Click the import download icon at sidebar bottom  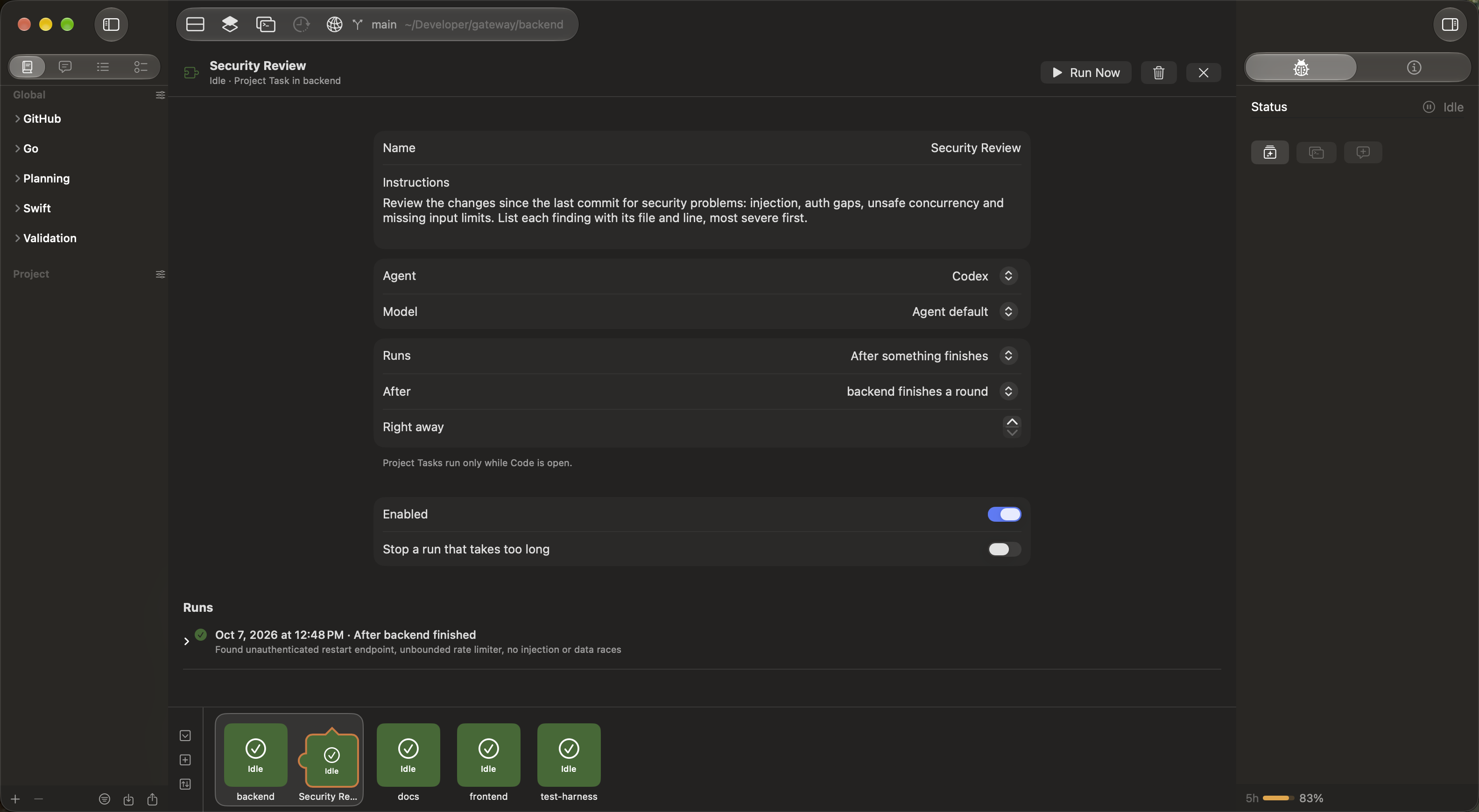tap(128, 799)
